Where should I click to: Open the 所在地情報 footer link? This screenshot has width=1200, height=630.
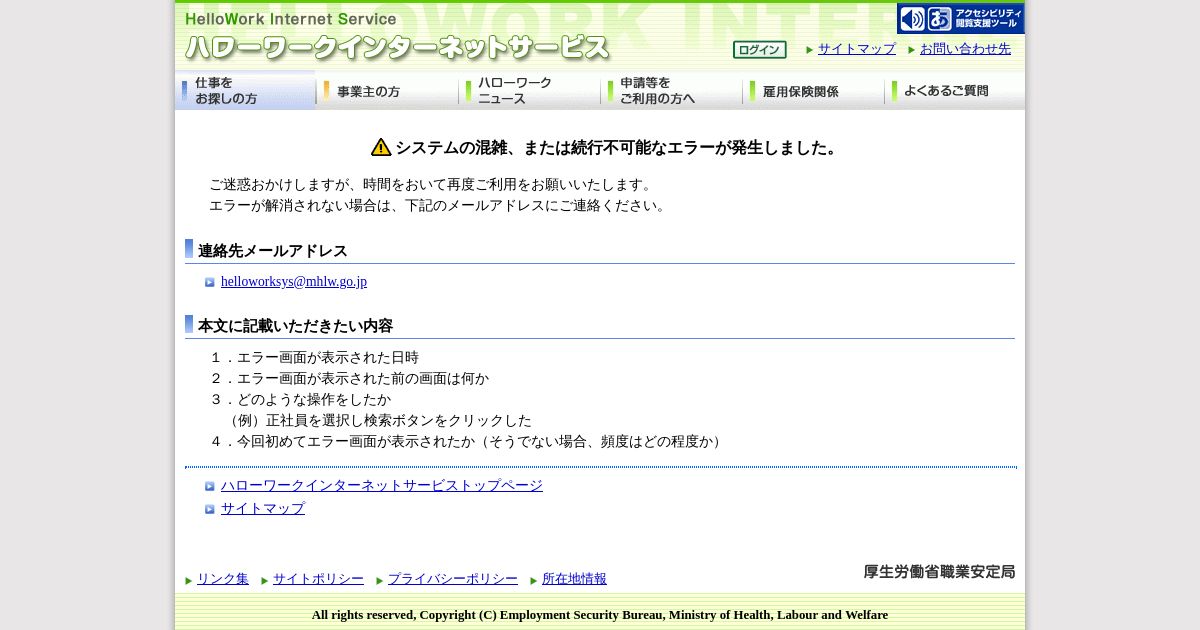coord(574,579)
